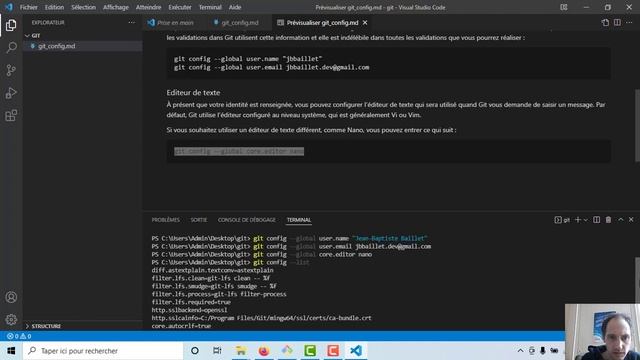640x360 pixels.
Task: Split the editor to the right
Action: [617, 22]
